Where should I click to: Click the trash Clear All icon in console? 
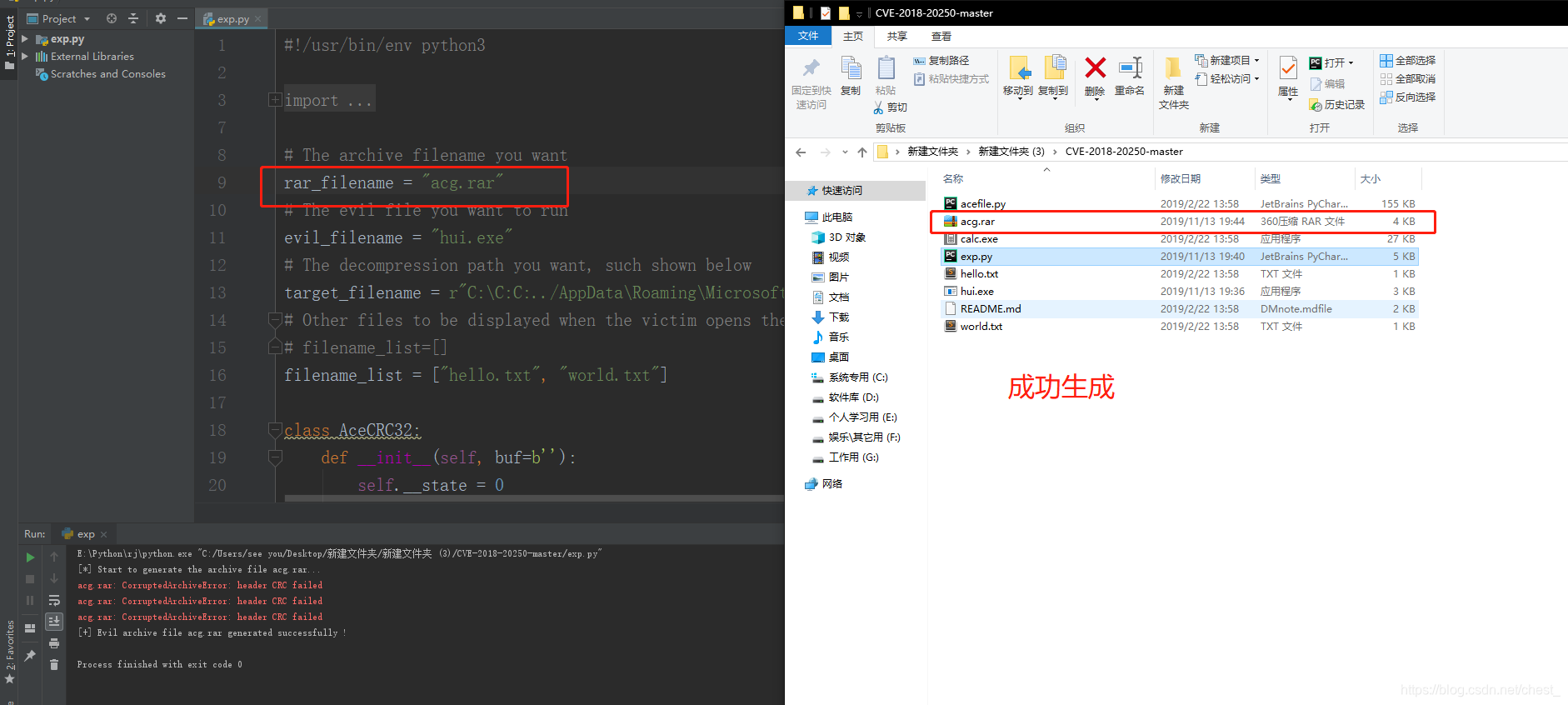tap(54, 664)
